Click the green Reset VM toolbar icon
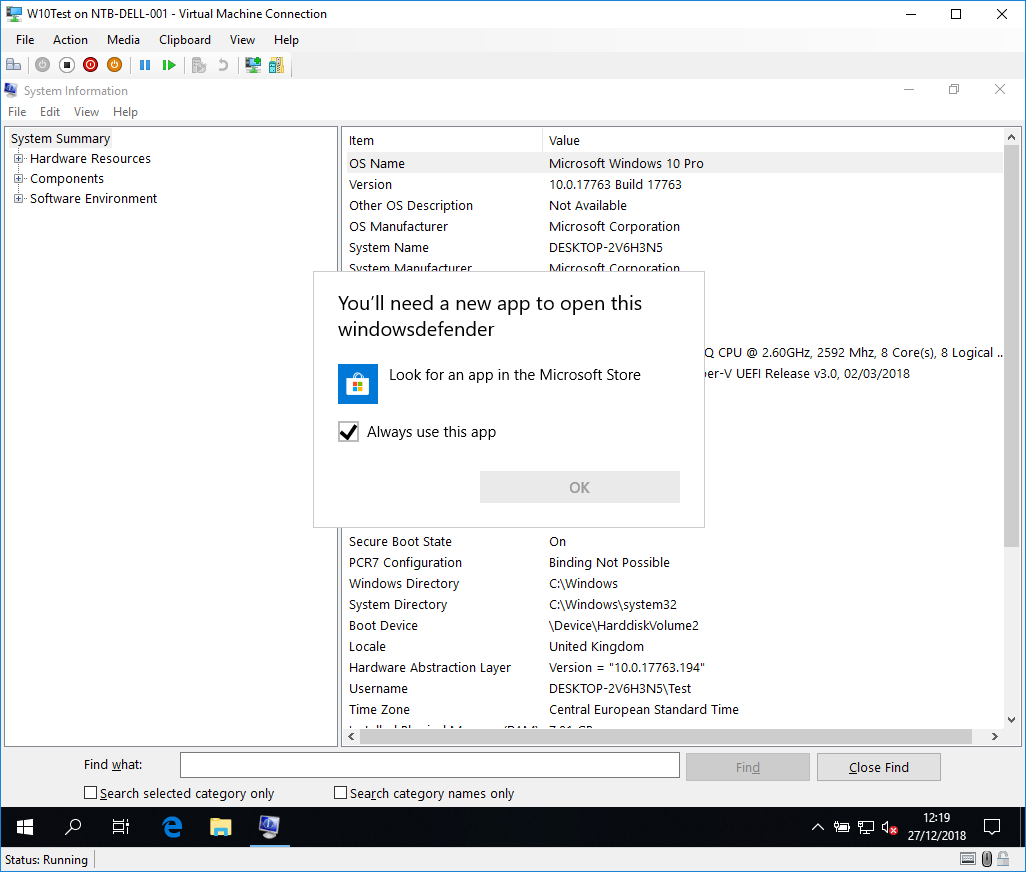This screenshot has width=1026, height=872. (169, 65)
